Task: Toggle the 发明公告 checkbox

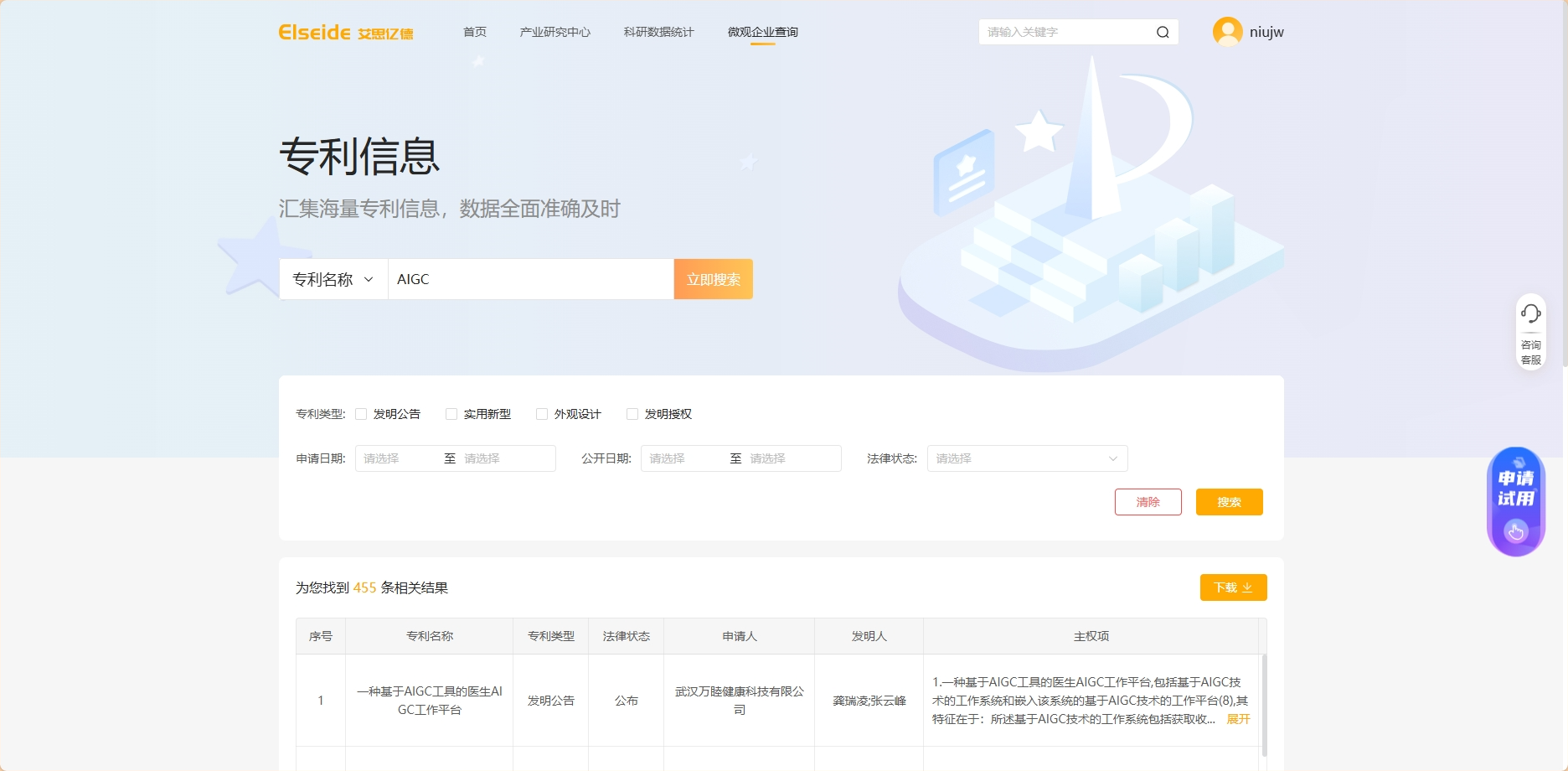Action: tap(361, 414)
